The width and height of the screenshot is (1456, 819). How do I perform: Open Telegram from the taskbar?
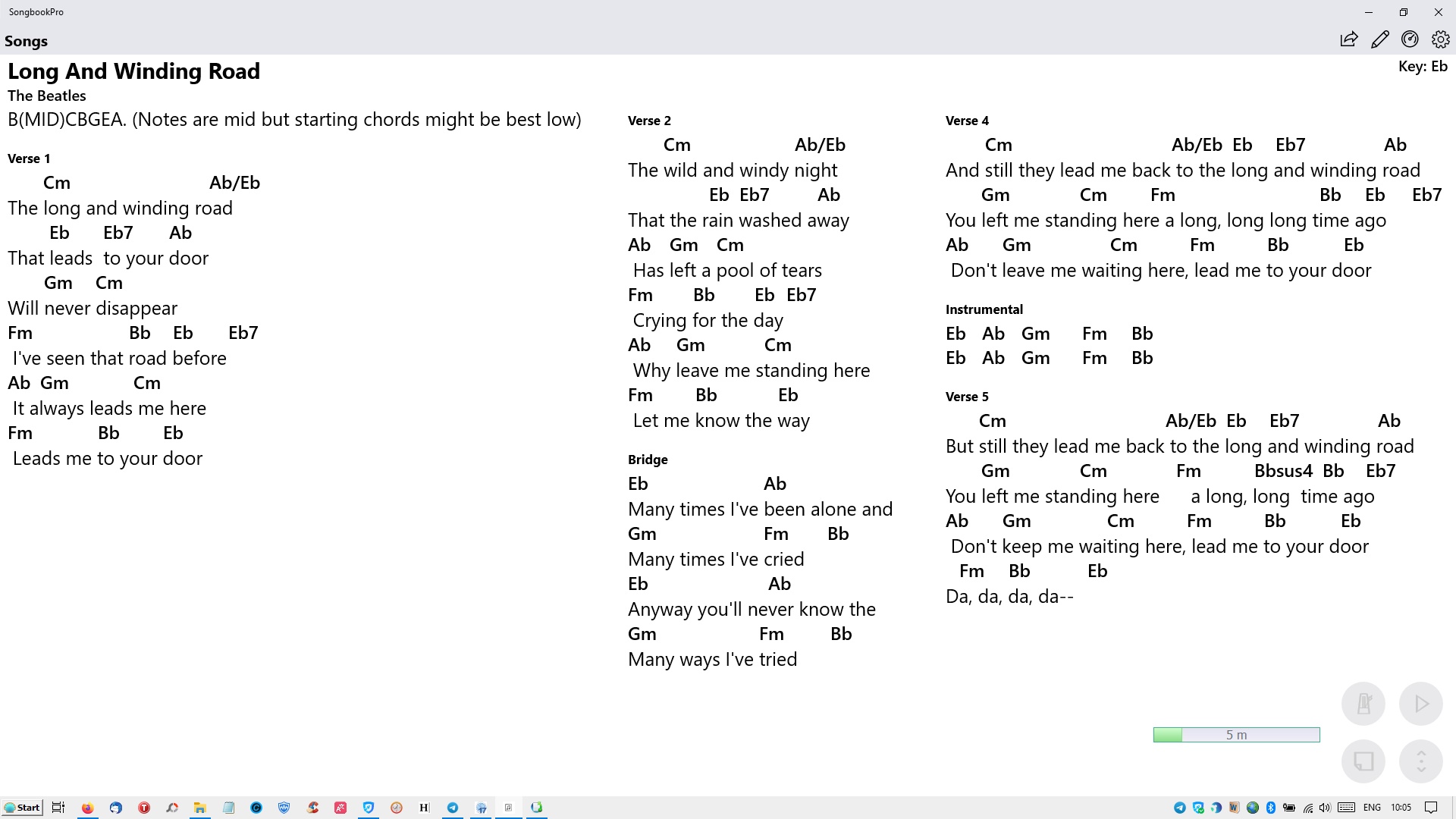point(453,808)
